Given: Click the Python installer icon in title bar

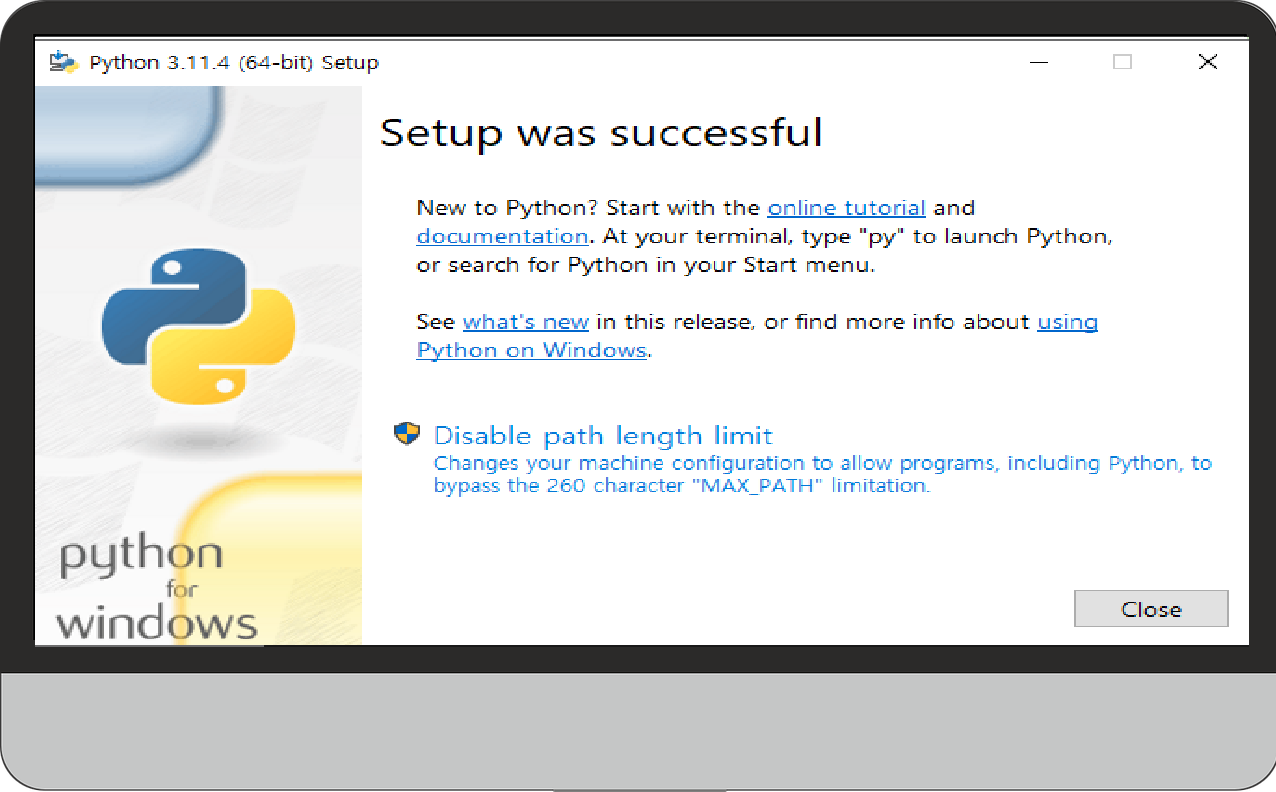Looking at the screenshot, I should point(64,62).
